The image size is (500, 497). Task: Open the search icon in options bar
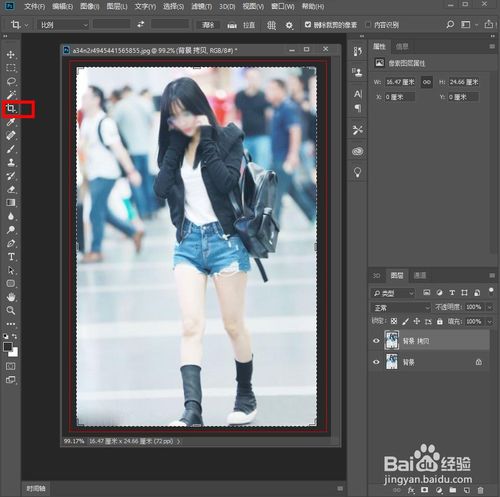point(450,24)
